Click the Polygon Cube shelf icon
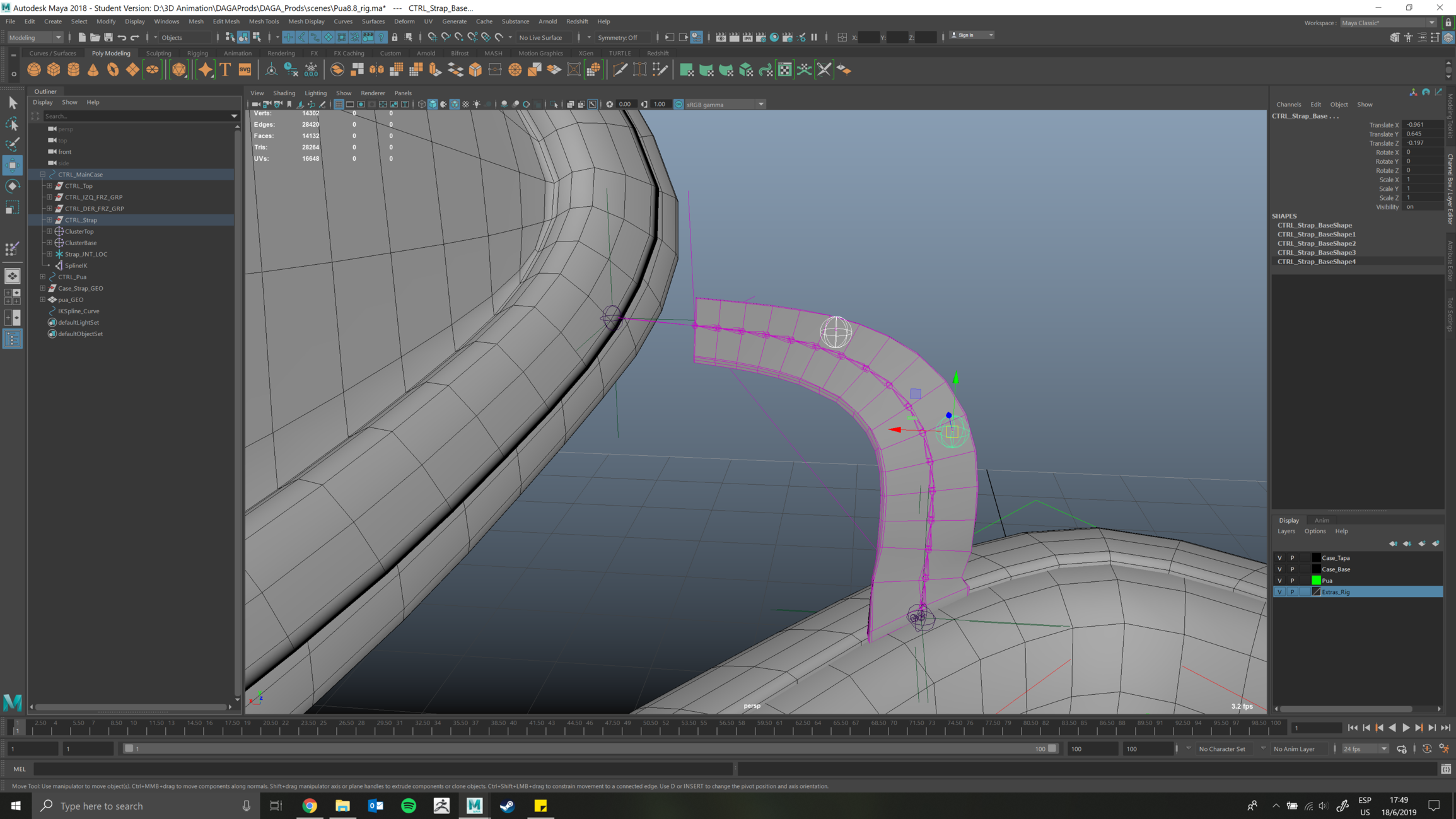This screenshot has width=1456, height=819. coord(54,69)
